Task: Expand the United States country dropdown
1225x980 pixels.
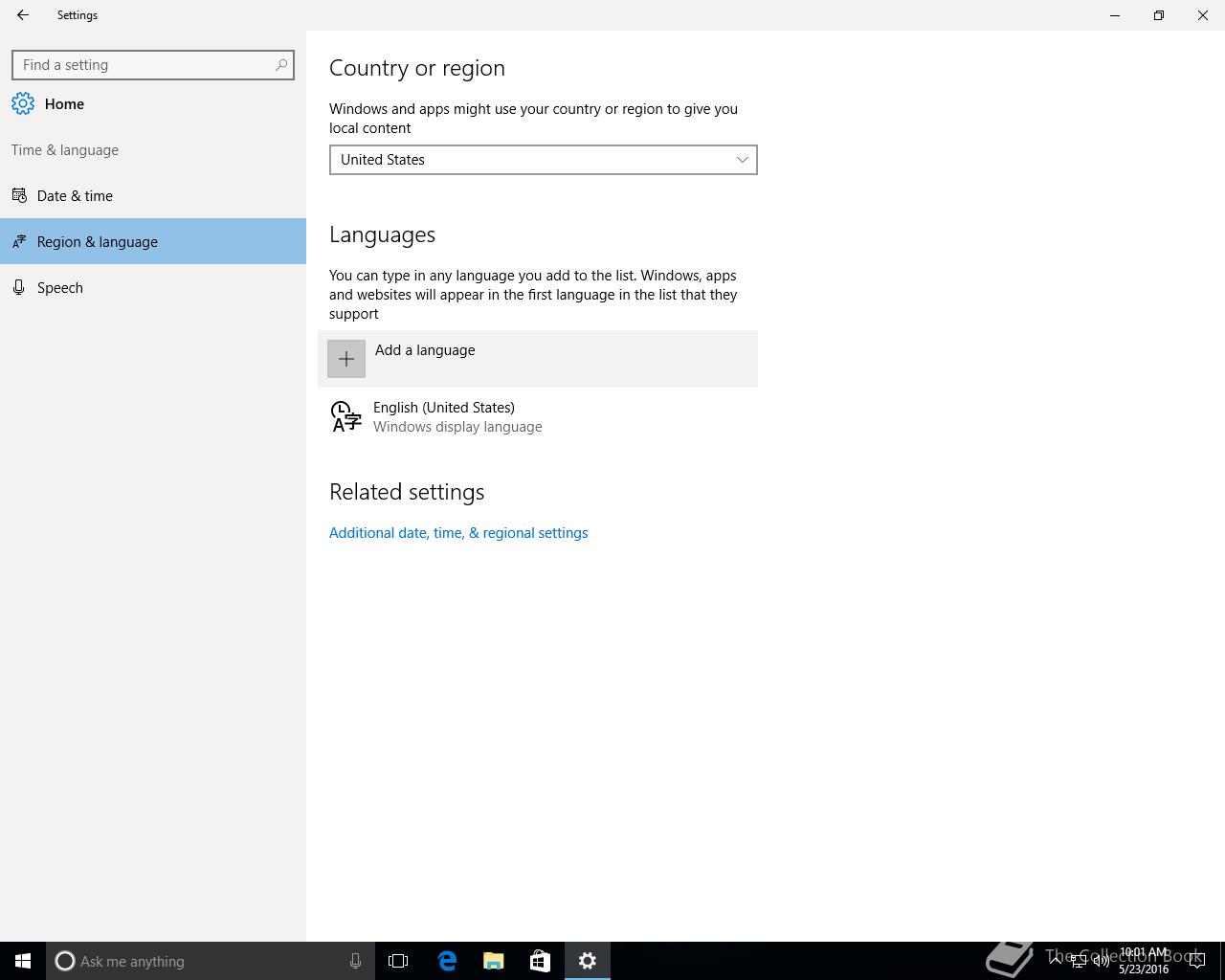Action: (x=544, y=160)
